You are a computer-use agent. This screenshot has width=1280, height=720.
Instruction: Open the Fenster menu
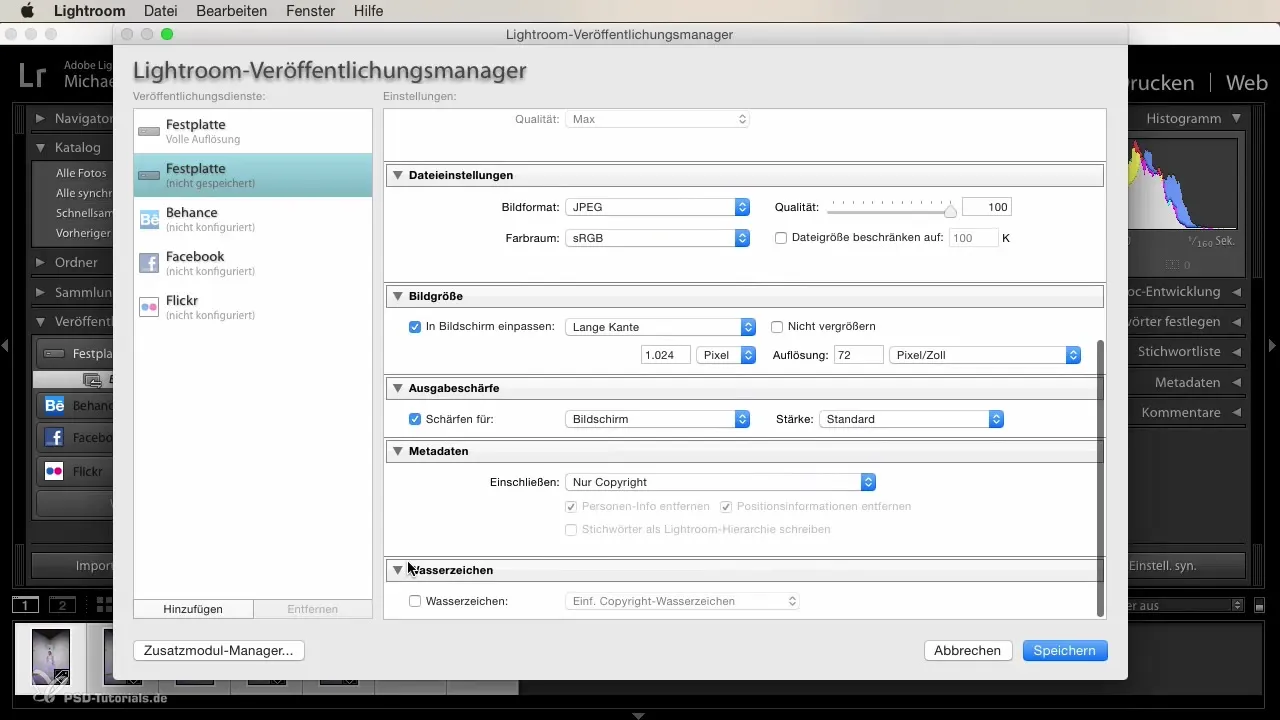(x=310, y=11)
